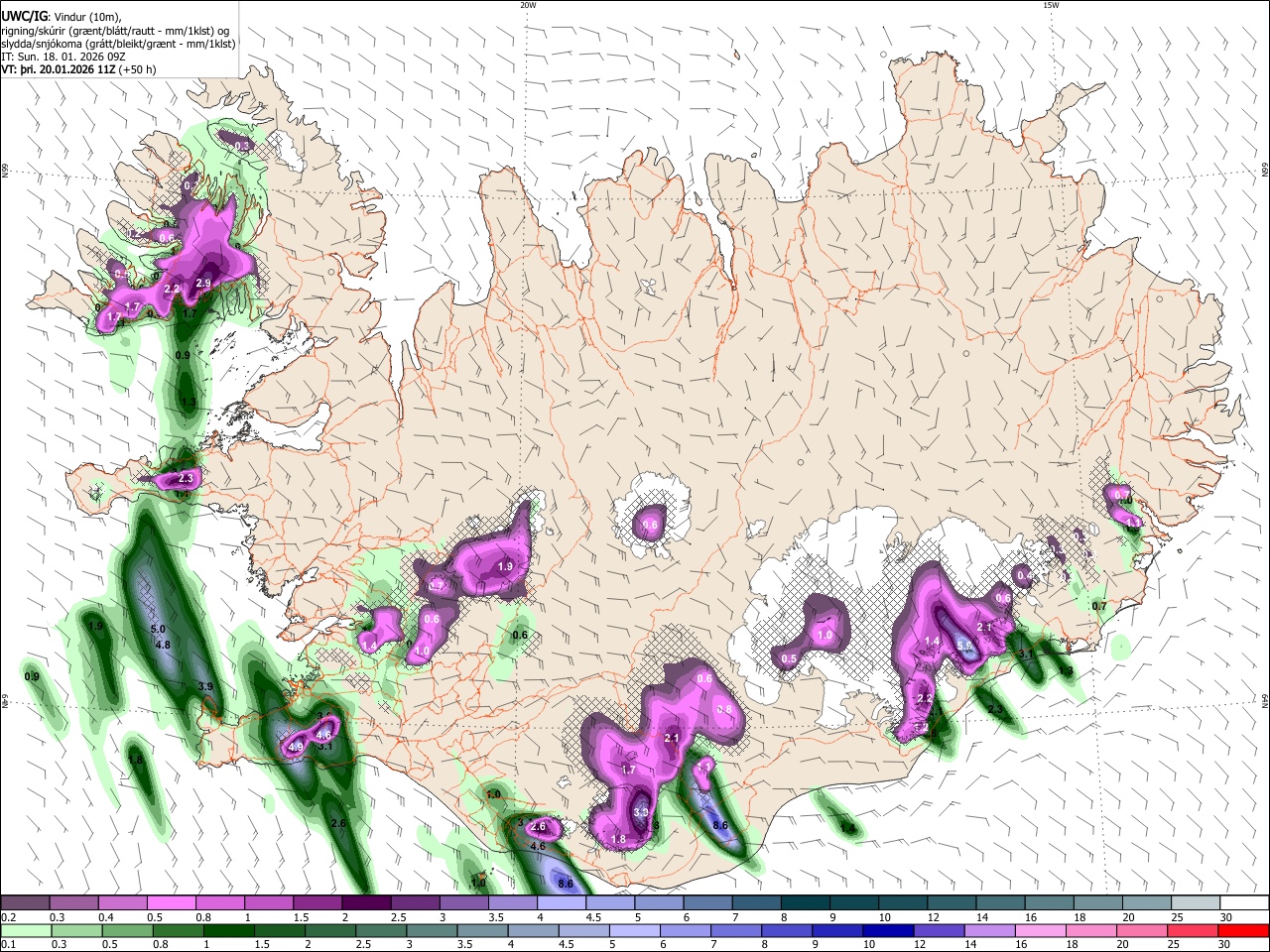Click the bright red rain-scale swatch after 30

tap(1243, 931)
